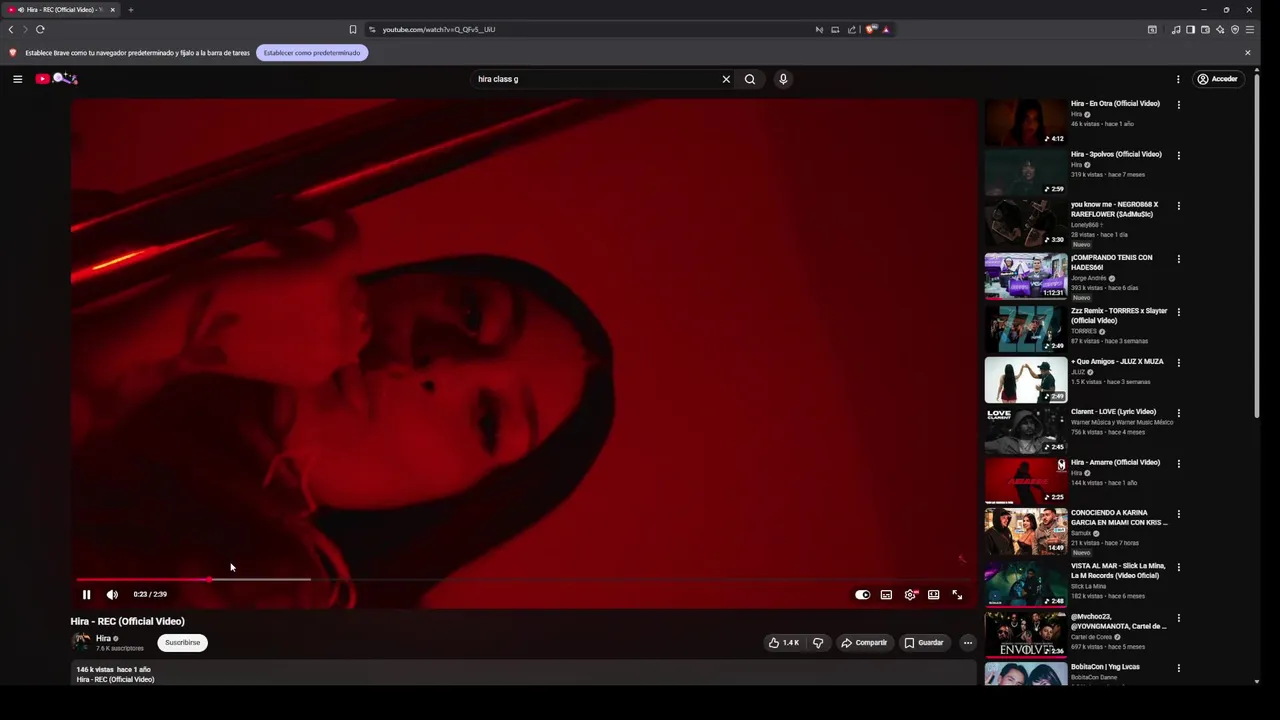The image size is (1280, 720).
Task: Close the Hira - REC browser tab
Action: [x=112, y=10]
